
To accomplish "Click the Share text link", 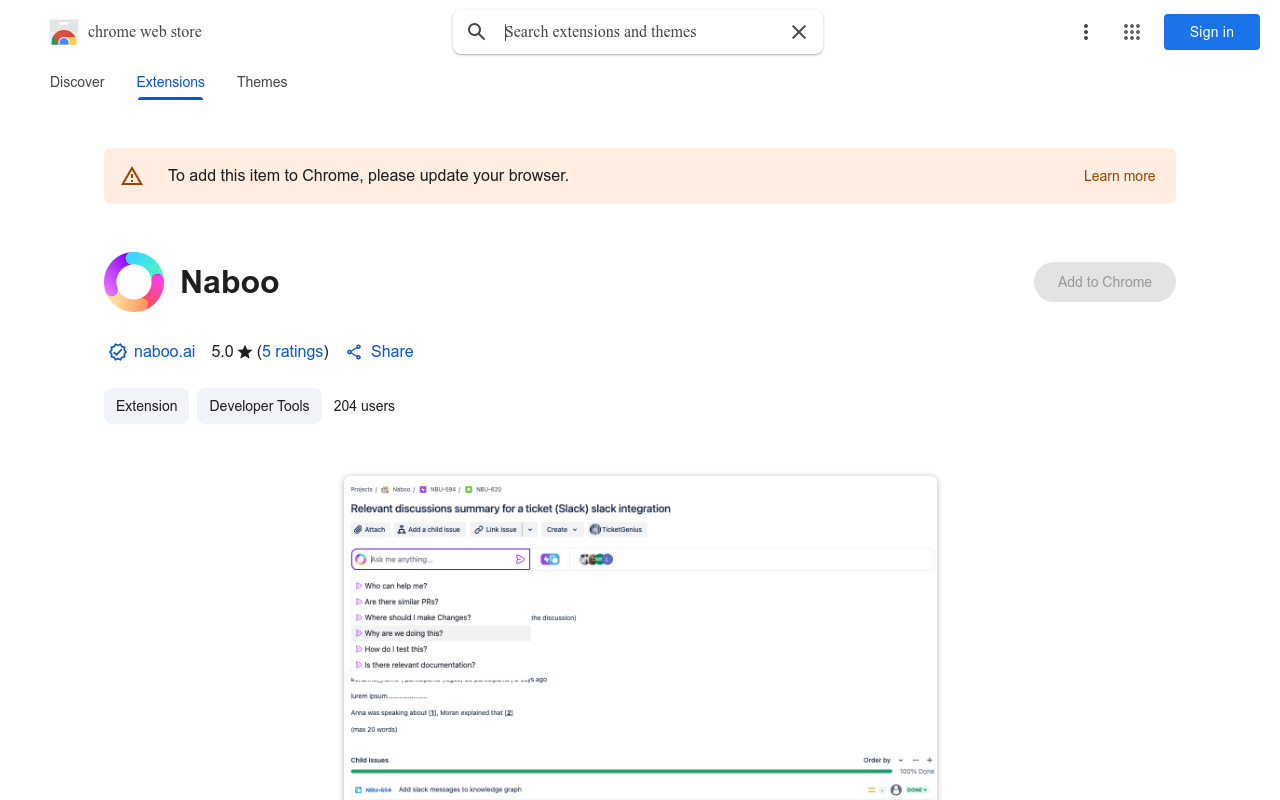I will click(392, 352).
